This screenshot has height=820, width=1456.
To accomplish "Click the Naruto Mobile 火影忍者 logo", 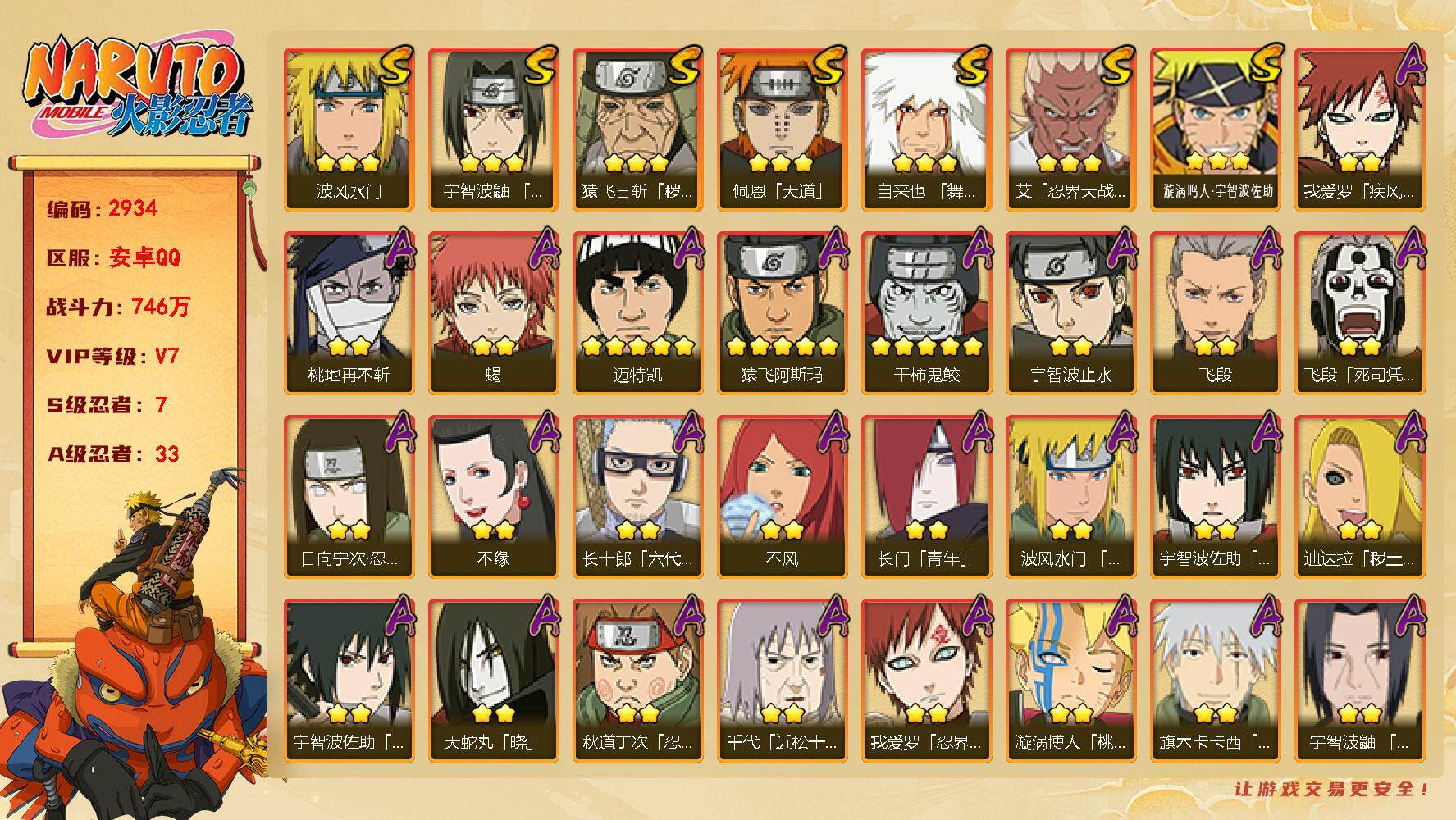I will [136, 89].
